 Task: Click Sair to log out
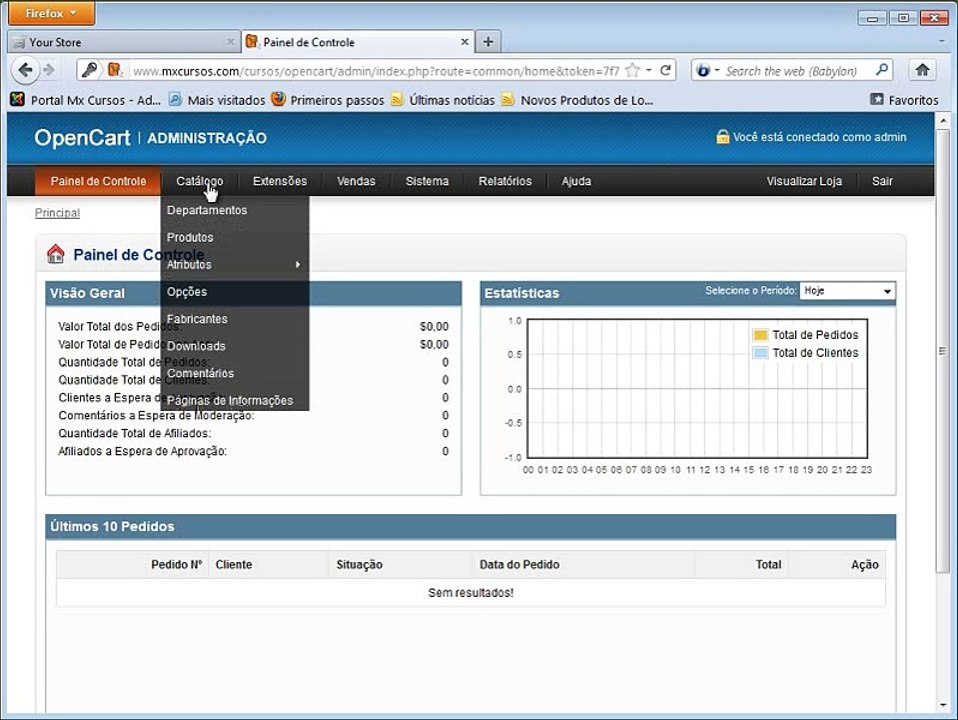click(x=882, y=181)
